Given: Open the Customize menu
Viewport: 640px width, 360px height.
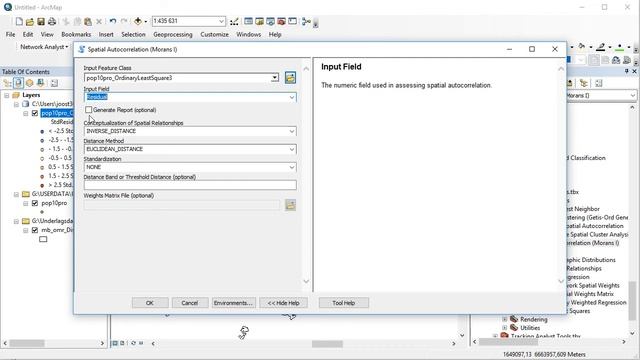Looking at the screenshot, I should click(x=214, y=35).
